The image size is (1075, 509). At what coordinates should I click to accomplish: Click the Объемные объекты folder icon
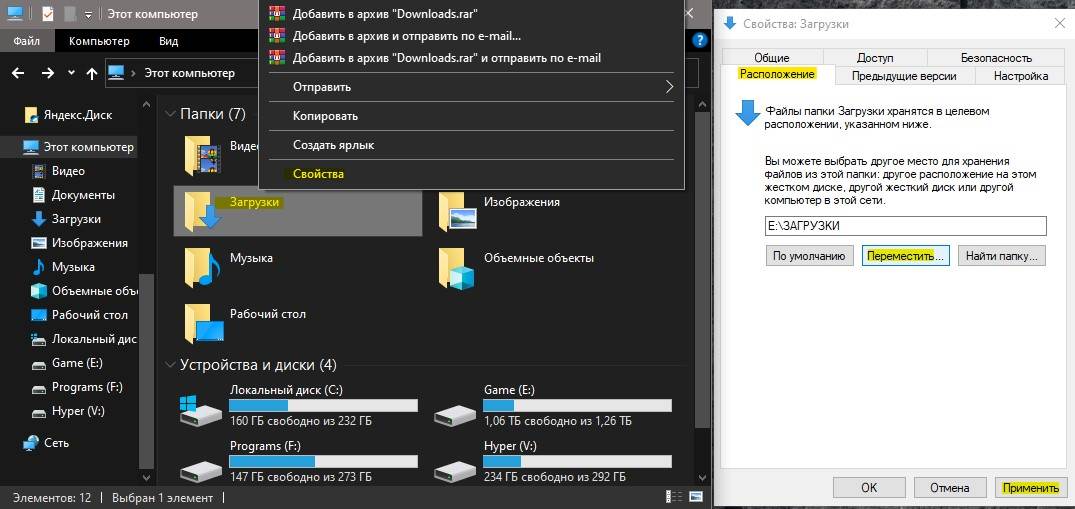click(457, 266)
